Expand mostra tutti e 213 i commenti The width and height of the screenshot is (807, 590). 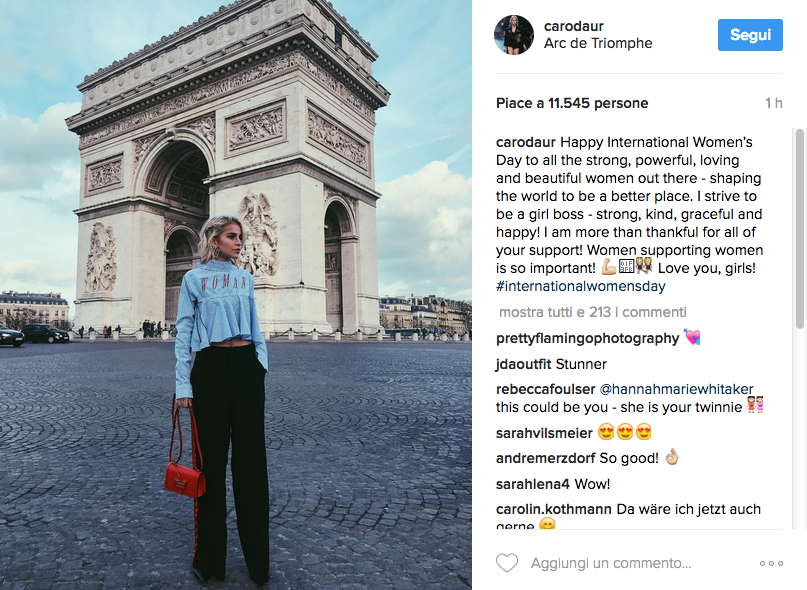(592, 312)
